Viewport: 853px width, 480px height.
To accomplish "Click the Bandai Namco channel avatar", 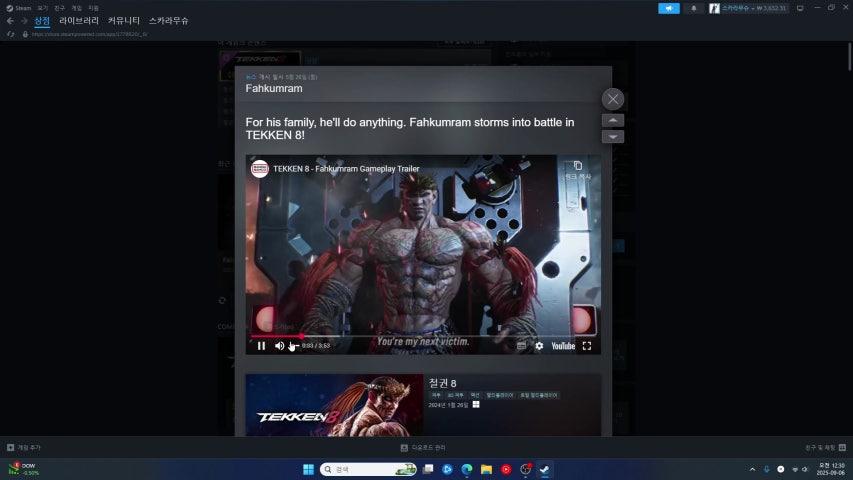I will [x=259, y=169].
